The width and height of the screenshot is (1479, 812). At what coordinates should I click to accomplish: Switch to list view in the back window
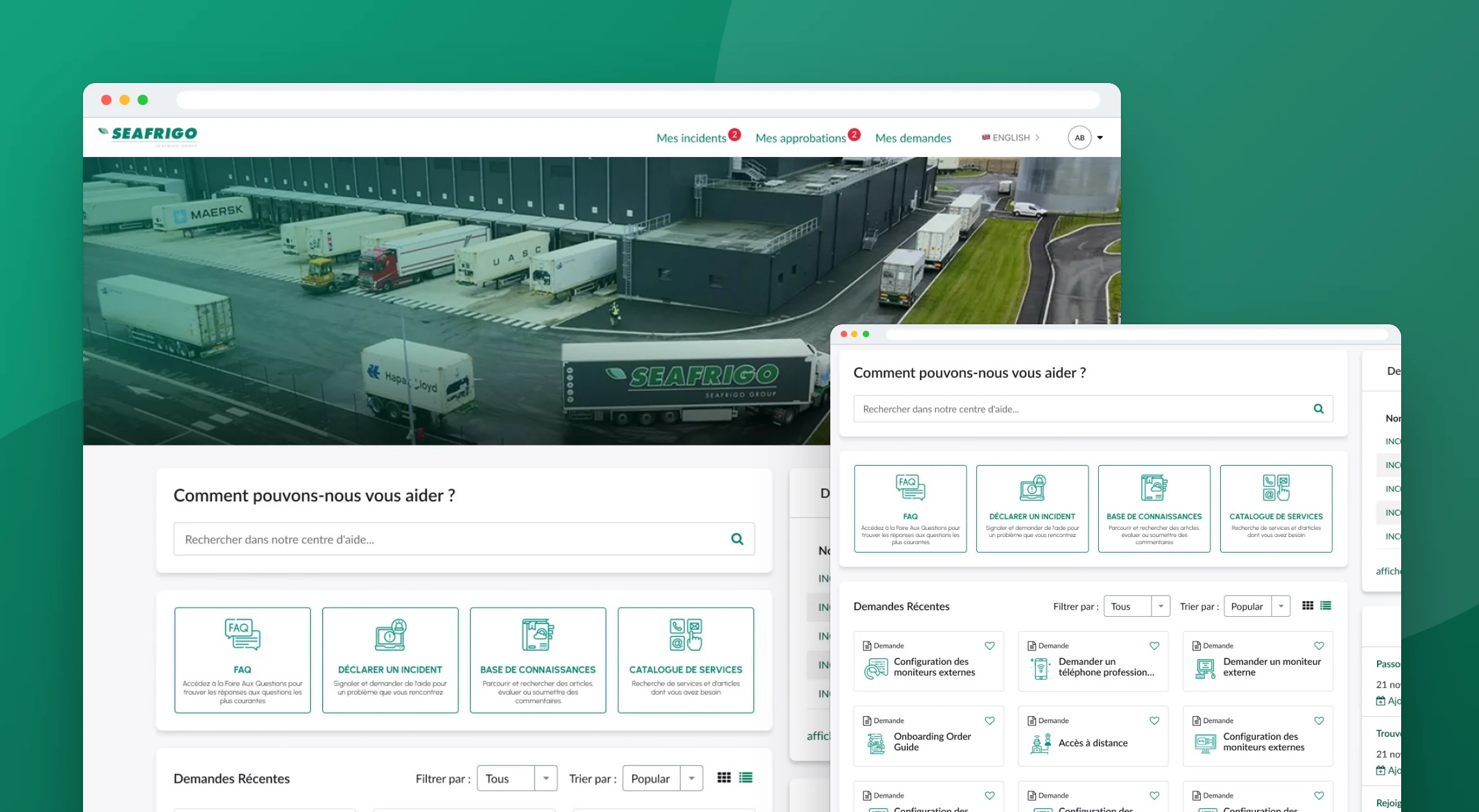[746, 778]
